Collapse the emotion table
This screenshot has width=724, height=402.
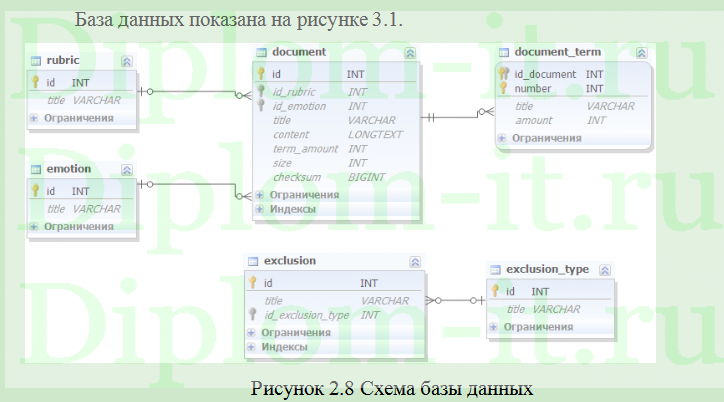pos(127,170)
